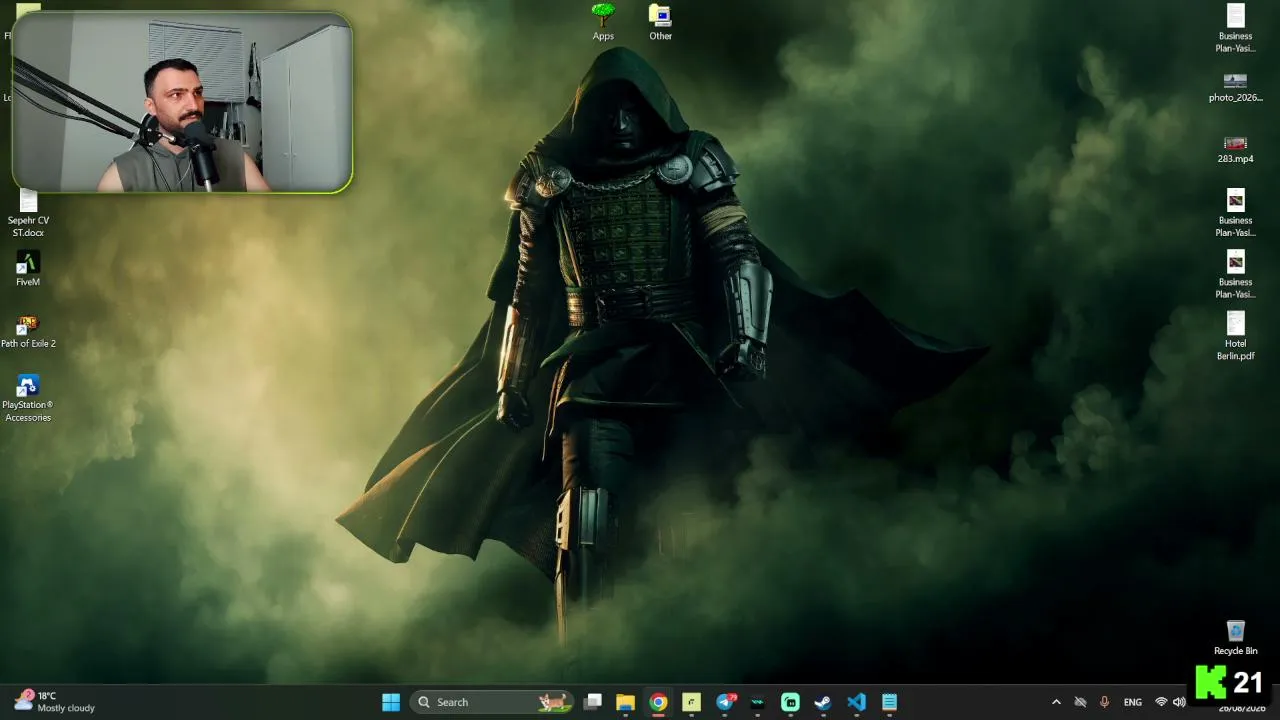Image resolution: width=1280 pixels, height=720 pixels.
Task: Launch Visual Studio Code from the taskbar
Action: pyautogui.click(x=856, y=702)
